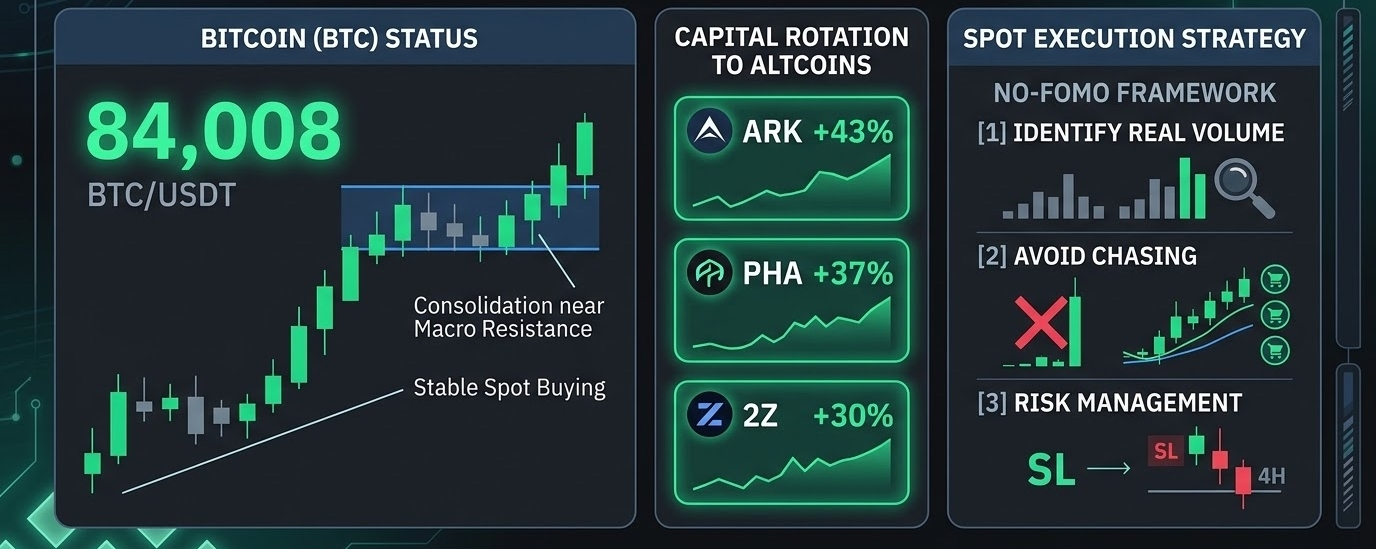
Task: Click the Consolidation near Macro Resistance label
Action: 510,316
